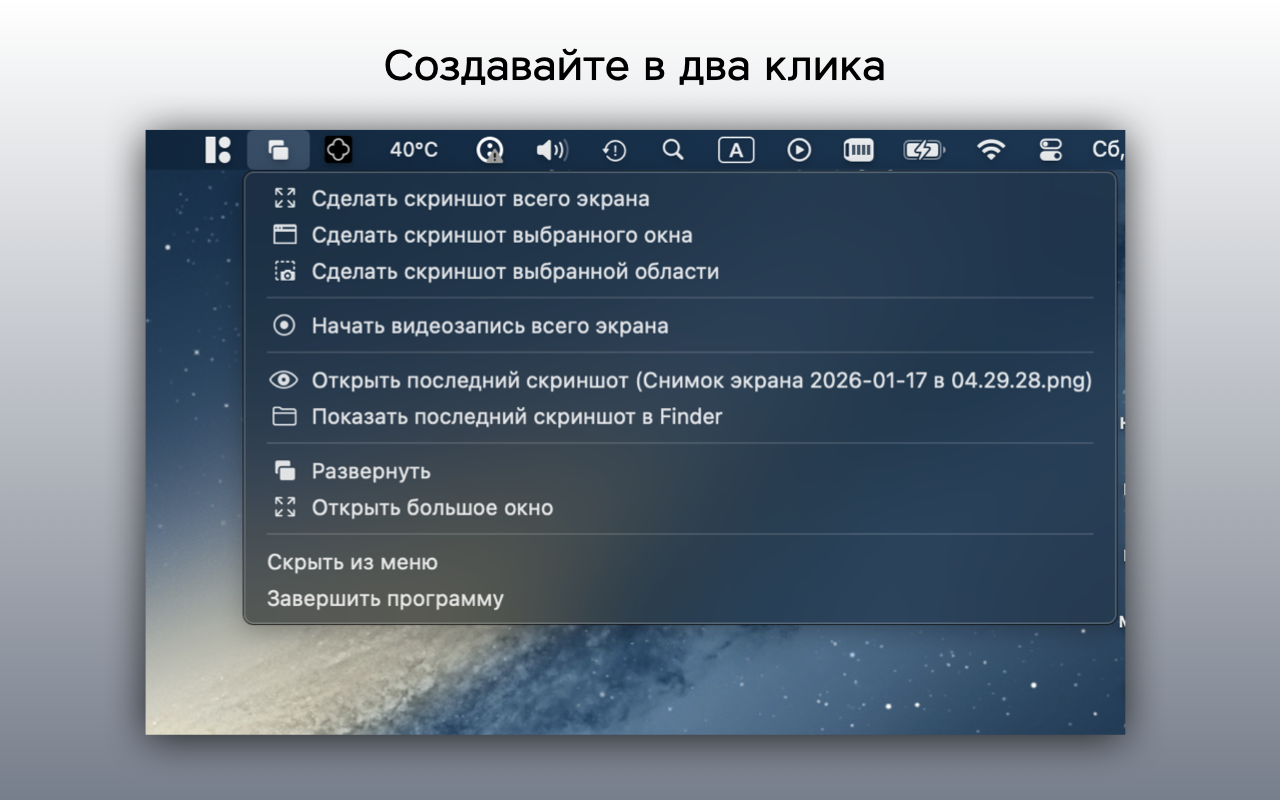Screen dimensions: 1280x800
Task: Open the ChatGPT menu bar icon
Action: (339, 150)
